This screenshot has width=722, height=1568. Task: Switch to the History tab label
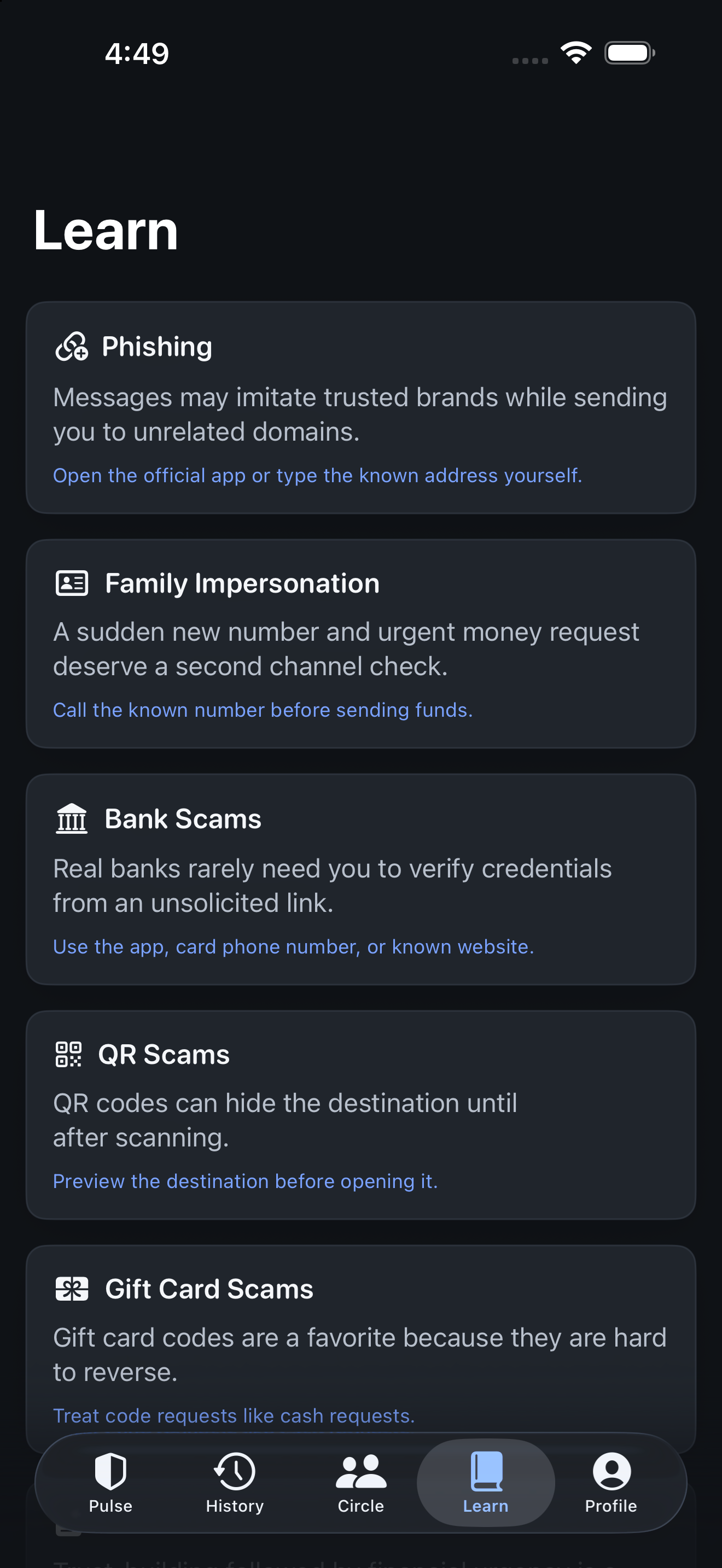(x=235, y=1506)
